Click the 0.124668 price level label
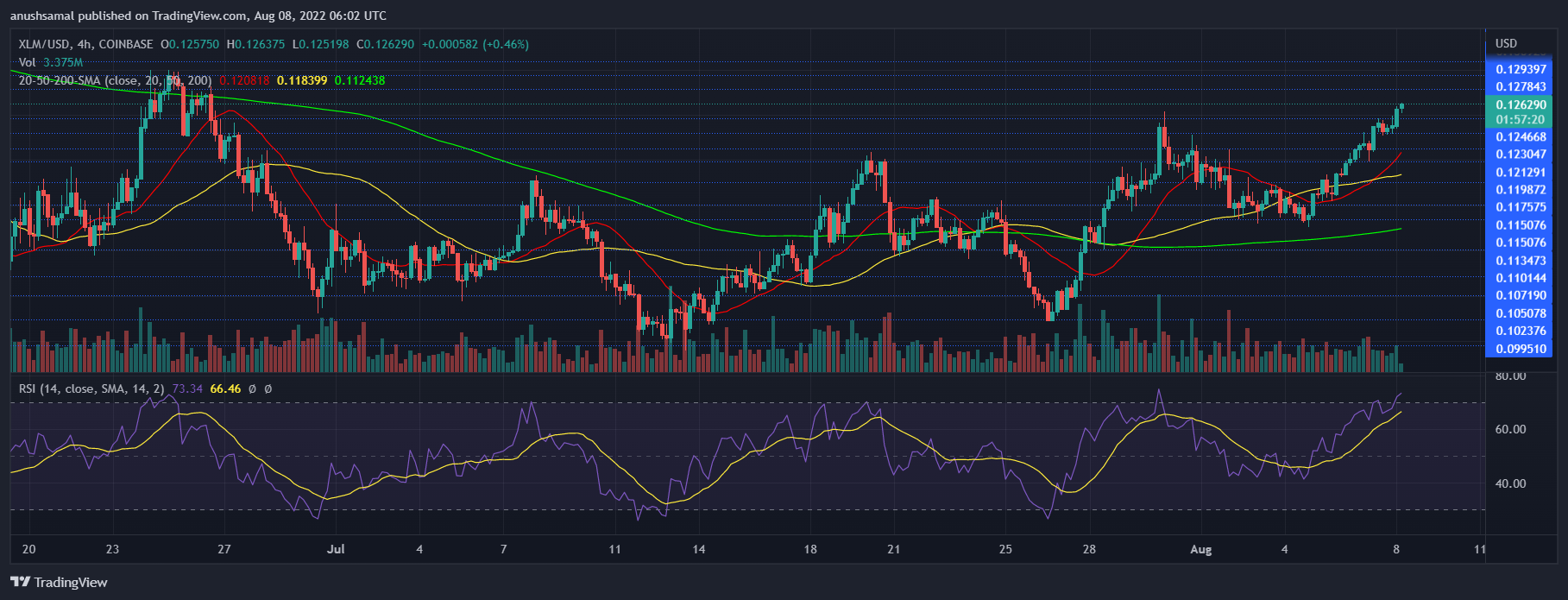Screen dimensions: 1568x600 [1521, 136]
